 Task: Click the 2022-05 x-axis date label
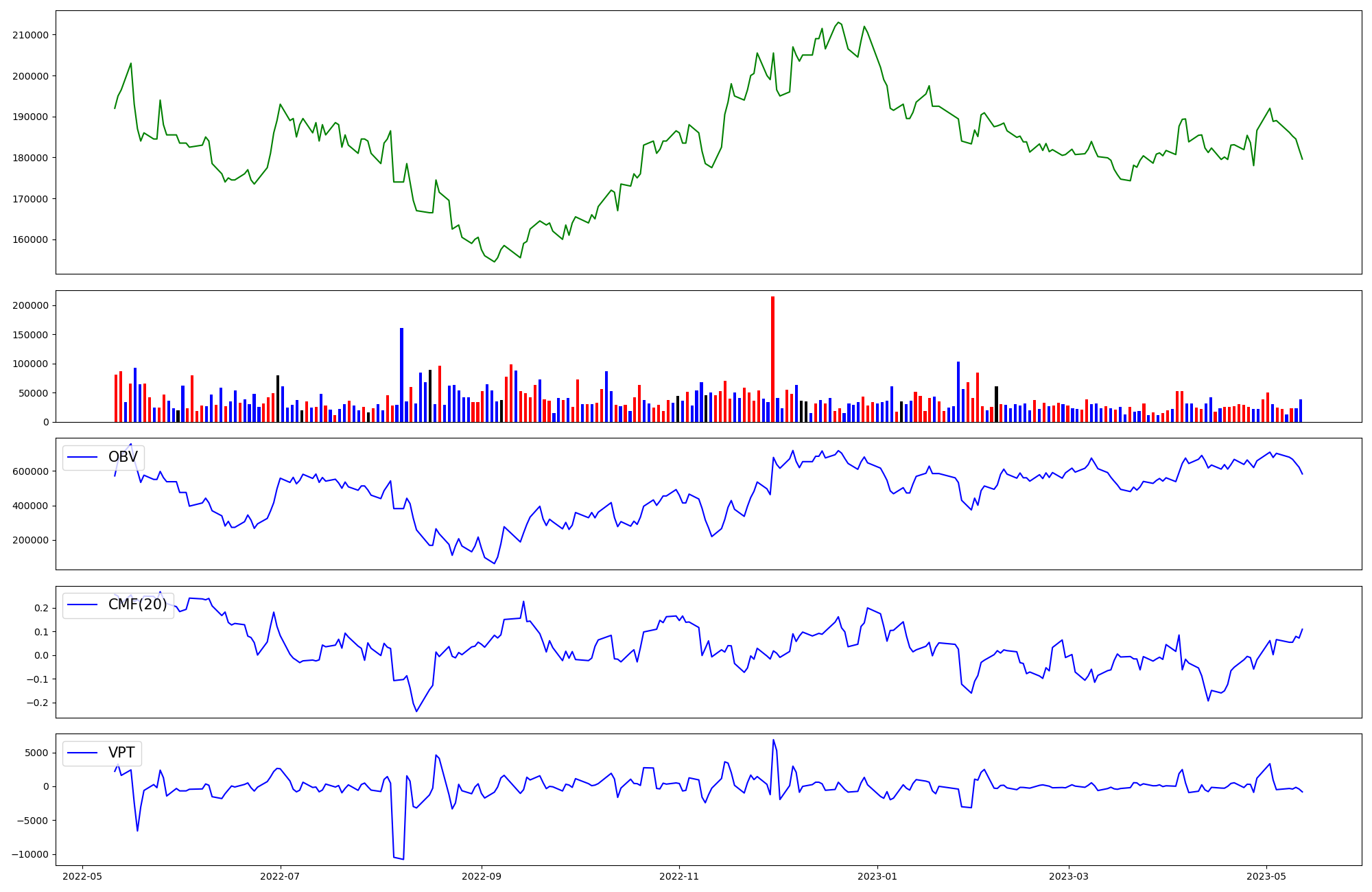point(82,876)
